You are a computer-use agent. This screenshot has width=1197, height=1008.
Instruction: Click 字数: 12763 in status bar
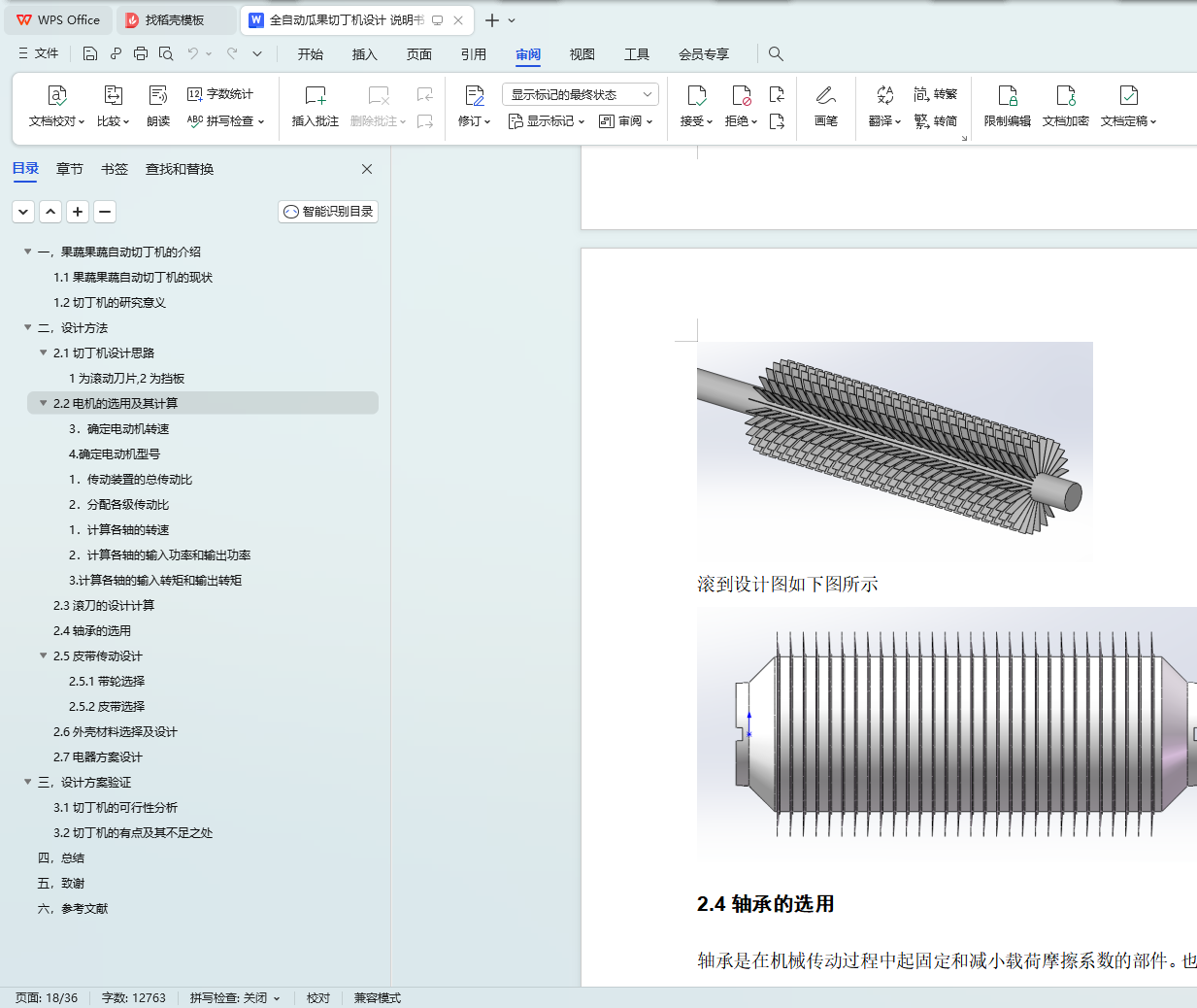point(134,997)
